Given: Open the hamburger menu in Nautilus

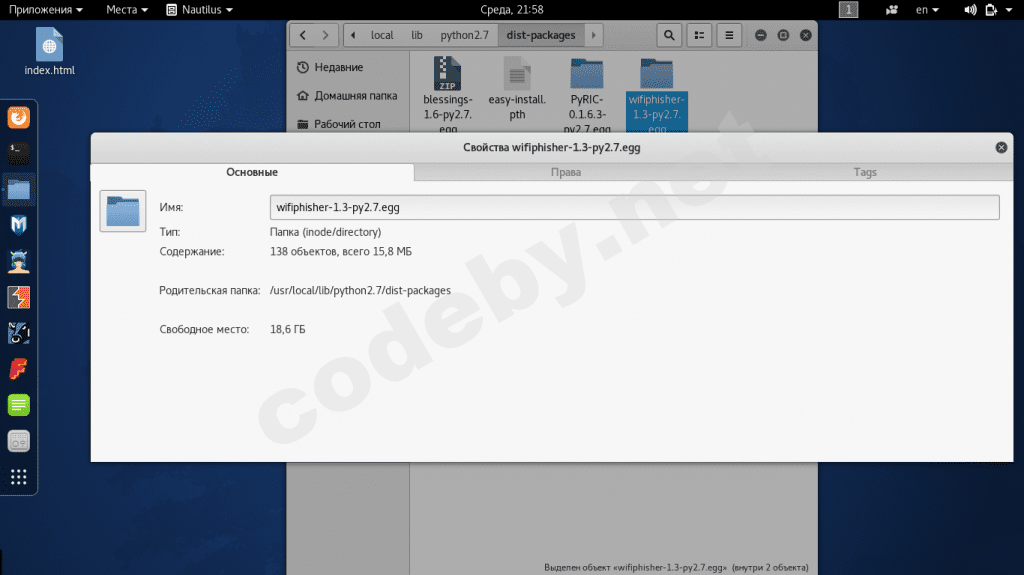Looking at the screenshot, I should [x=729, y=35].
